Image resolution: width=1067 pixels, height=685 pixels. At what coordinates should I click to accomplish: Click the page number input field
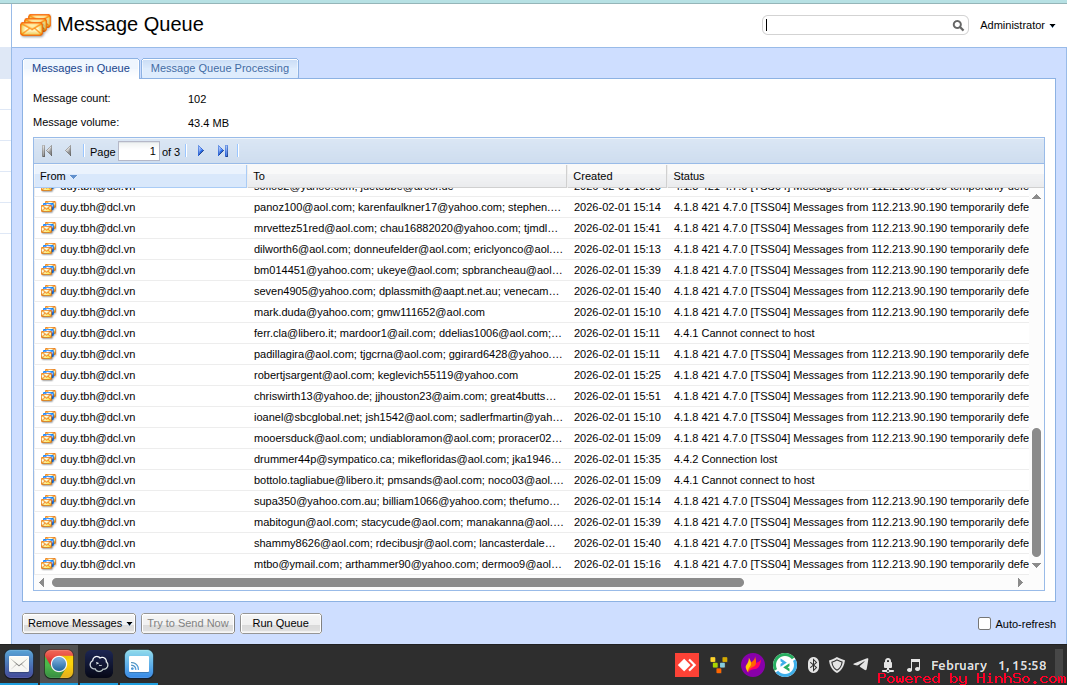[139, 151]
